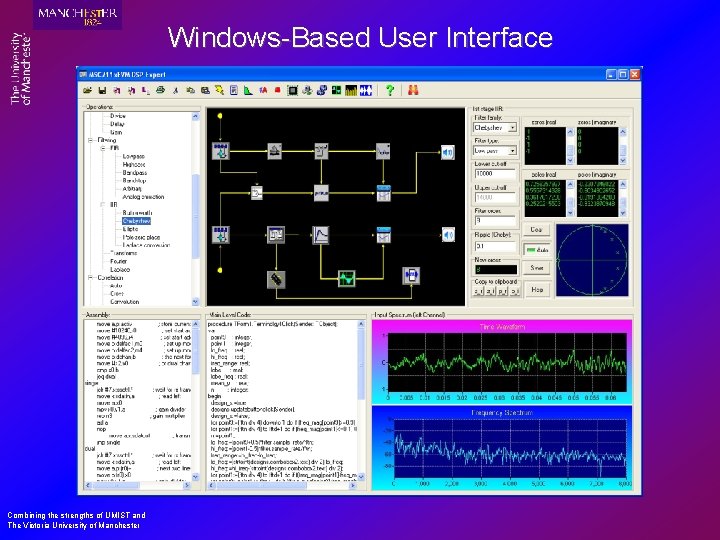This screenshot has height=540, width=720.
Task: Click the chip processor toolbar icon
Action: coord(292,90)
